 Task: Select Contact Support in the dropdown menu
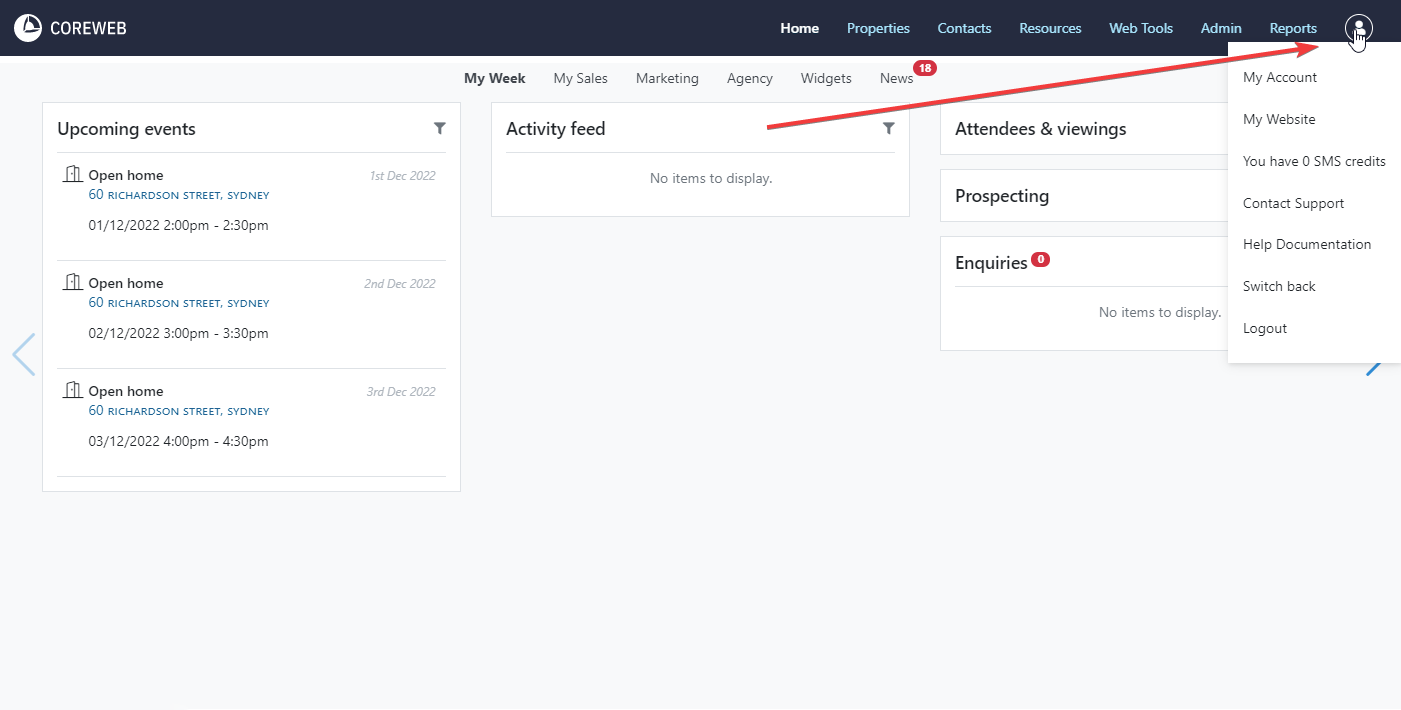(1293, 203)
